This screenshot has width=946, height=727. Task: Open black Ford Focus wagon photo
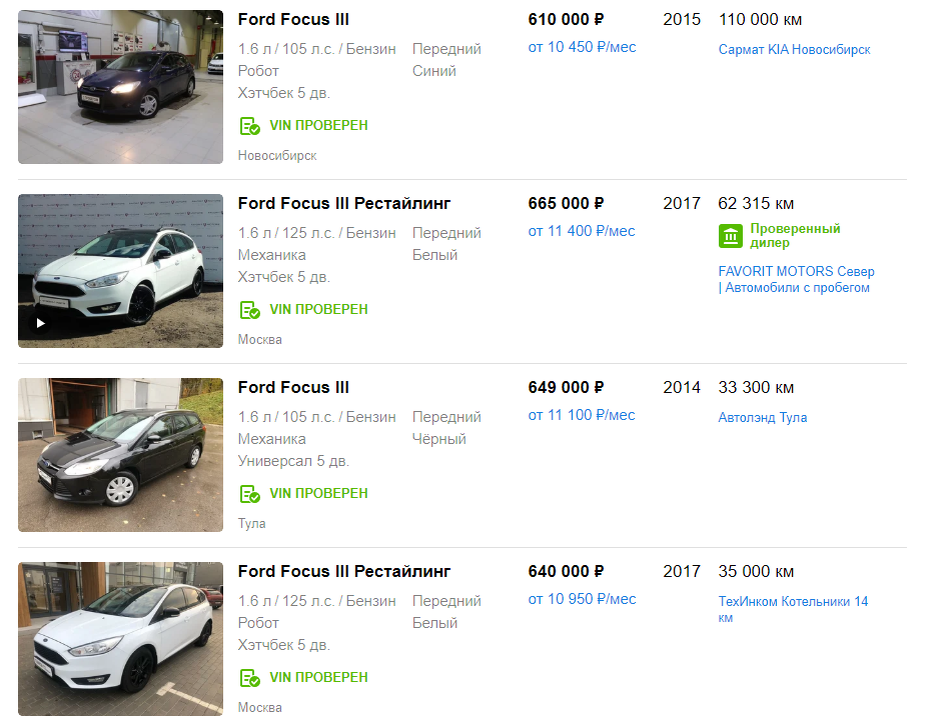121,455
